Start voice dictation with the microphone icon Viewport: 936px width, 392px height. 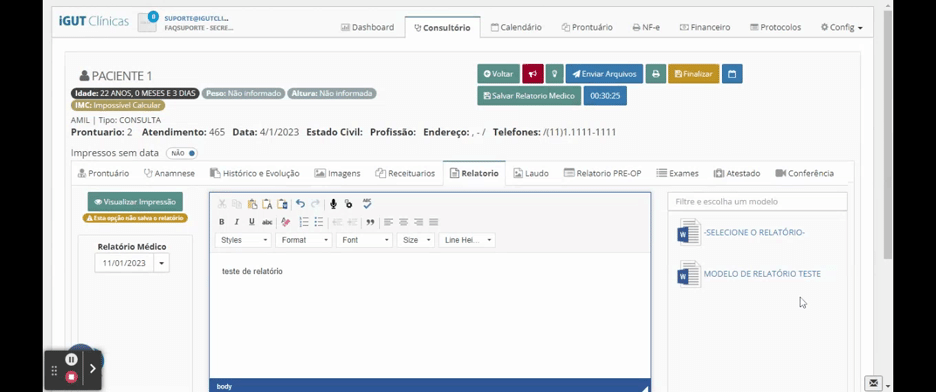coord(333,204)
